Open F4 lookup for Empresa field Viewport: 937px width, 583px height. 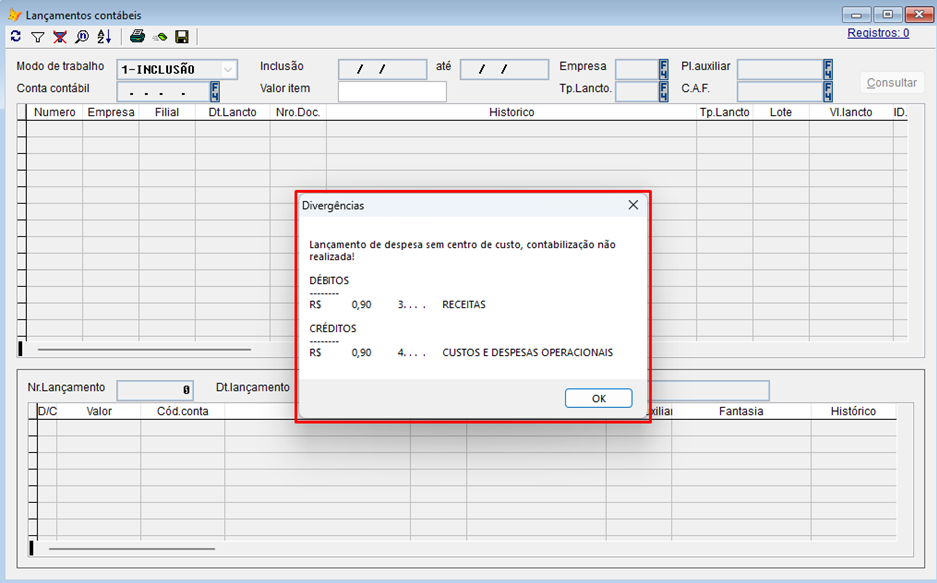click(663, 69)
